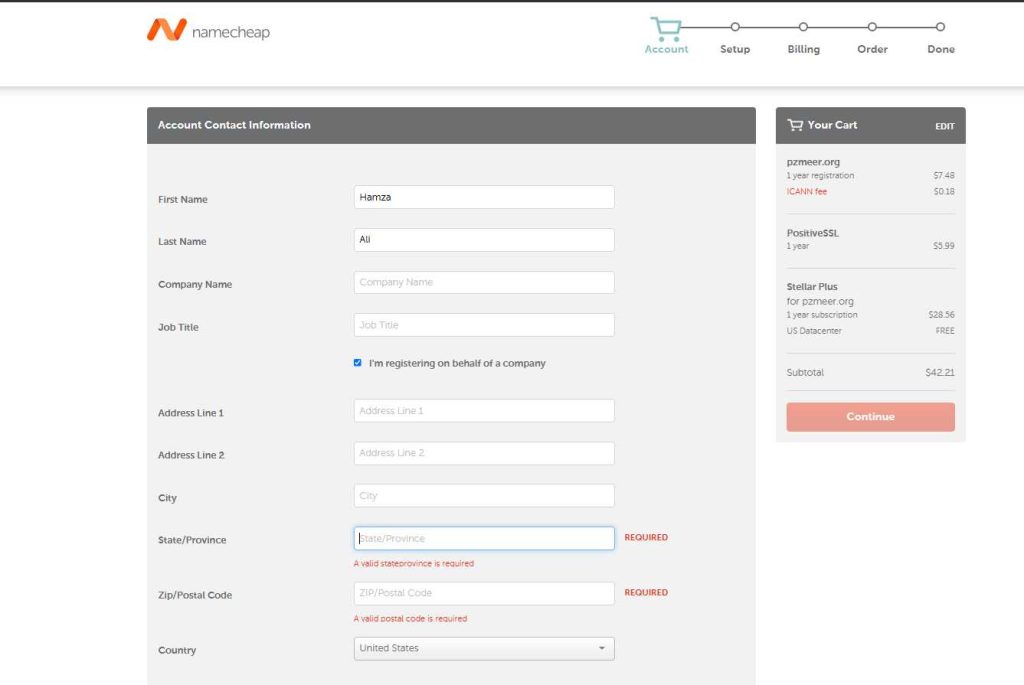Click into the Job Title field

click(483, 325)
